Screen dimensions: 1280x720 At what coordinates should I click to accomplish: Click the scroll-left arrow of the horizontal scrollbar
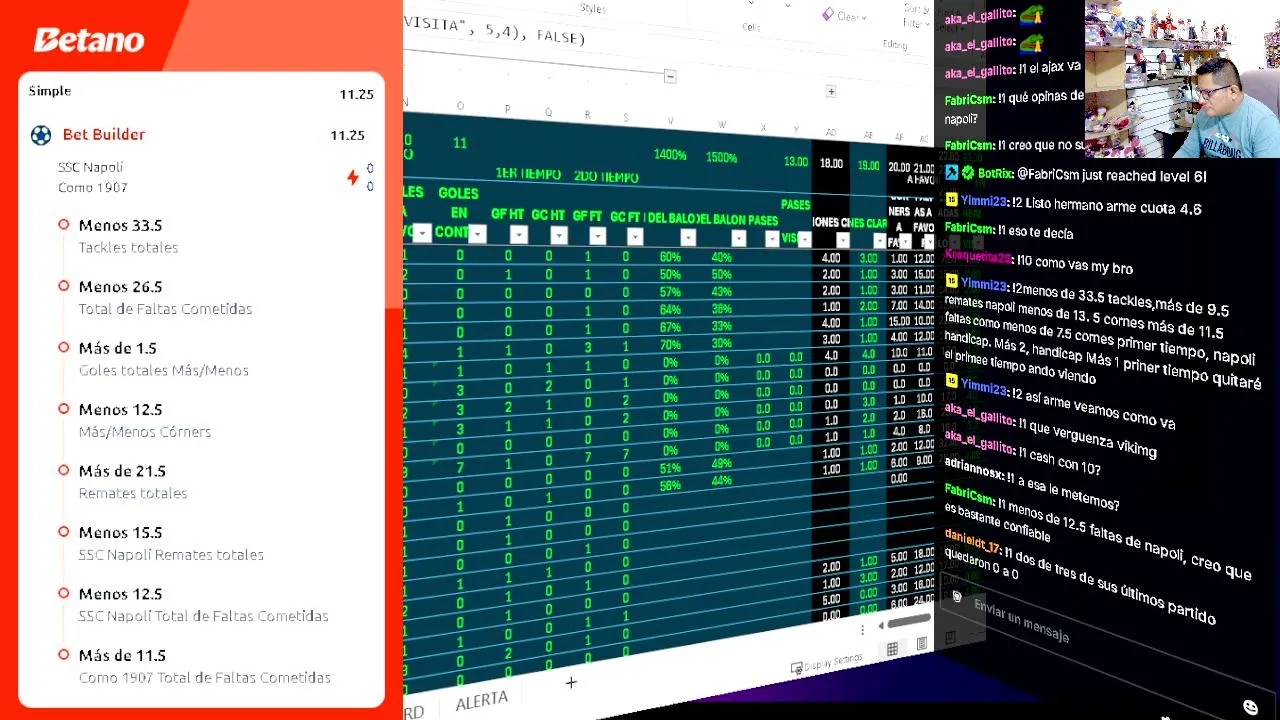tap(881, 626)
